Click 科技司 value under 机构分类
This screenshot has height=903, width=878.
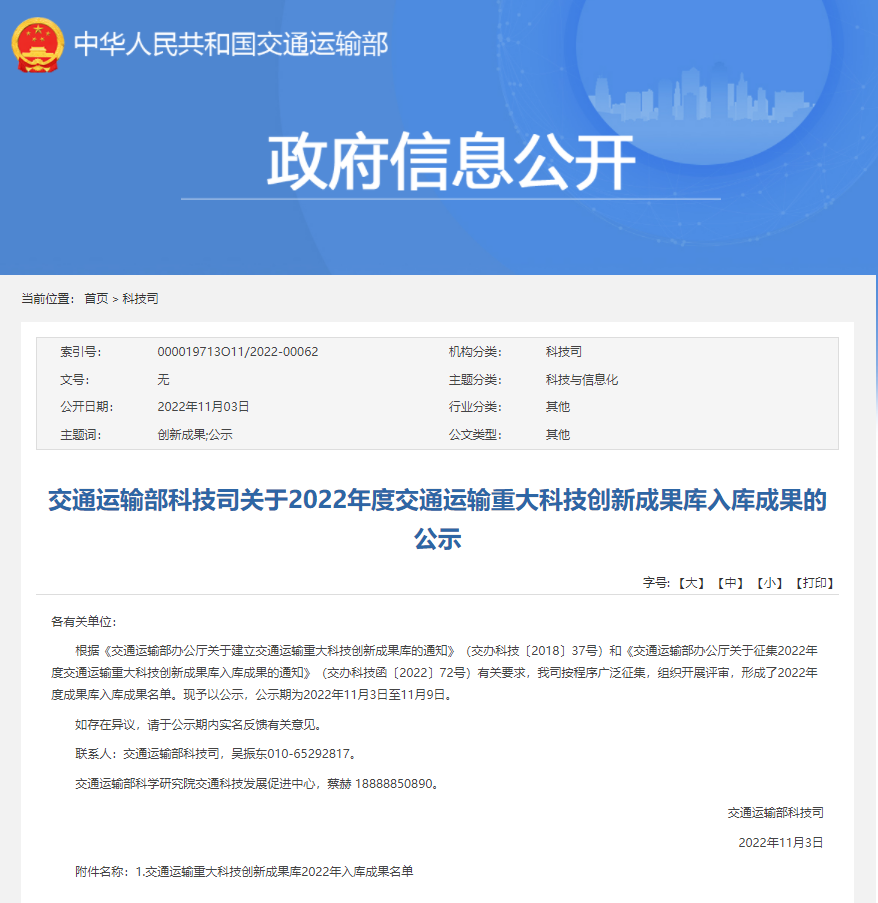point(564,352)
